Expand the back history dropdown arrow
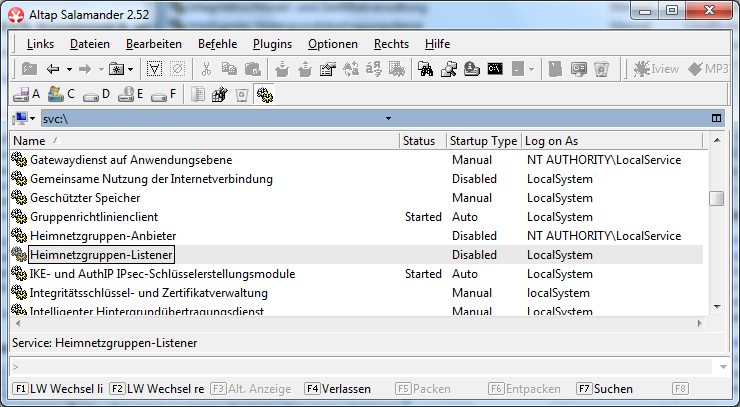The width and height of the screenshot is (740, 407). (68, 69)
